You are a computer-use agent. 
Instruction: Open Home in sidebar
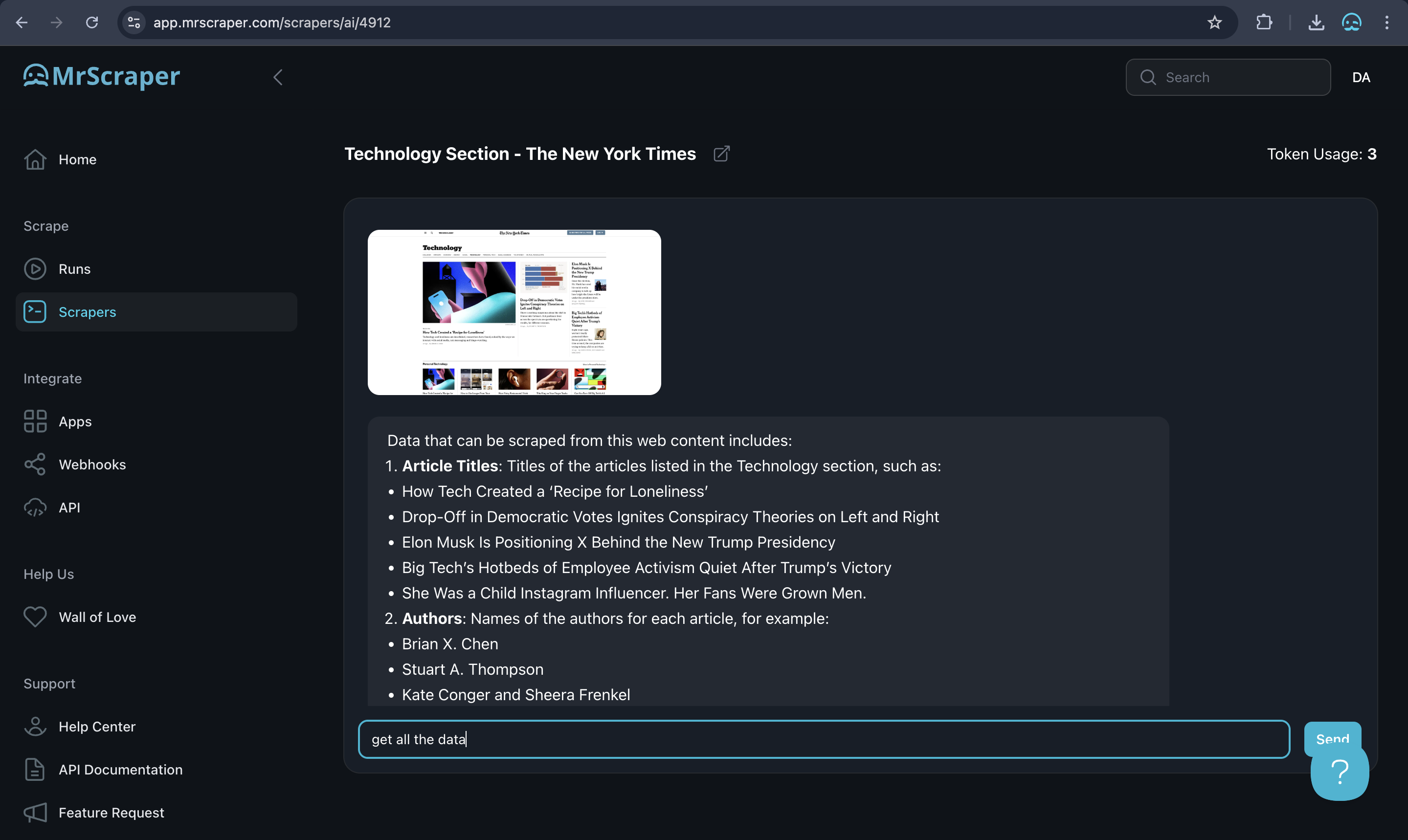(156, 159)
